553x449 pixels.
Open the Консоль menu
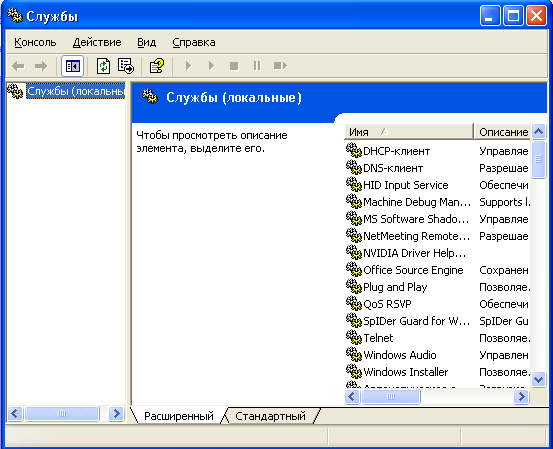(35, 42)
